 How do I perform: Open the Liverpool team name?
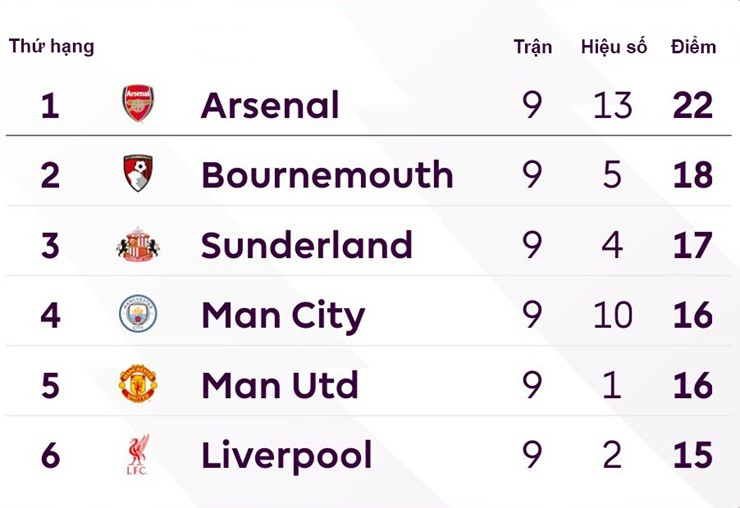[x=287, y=455]
